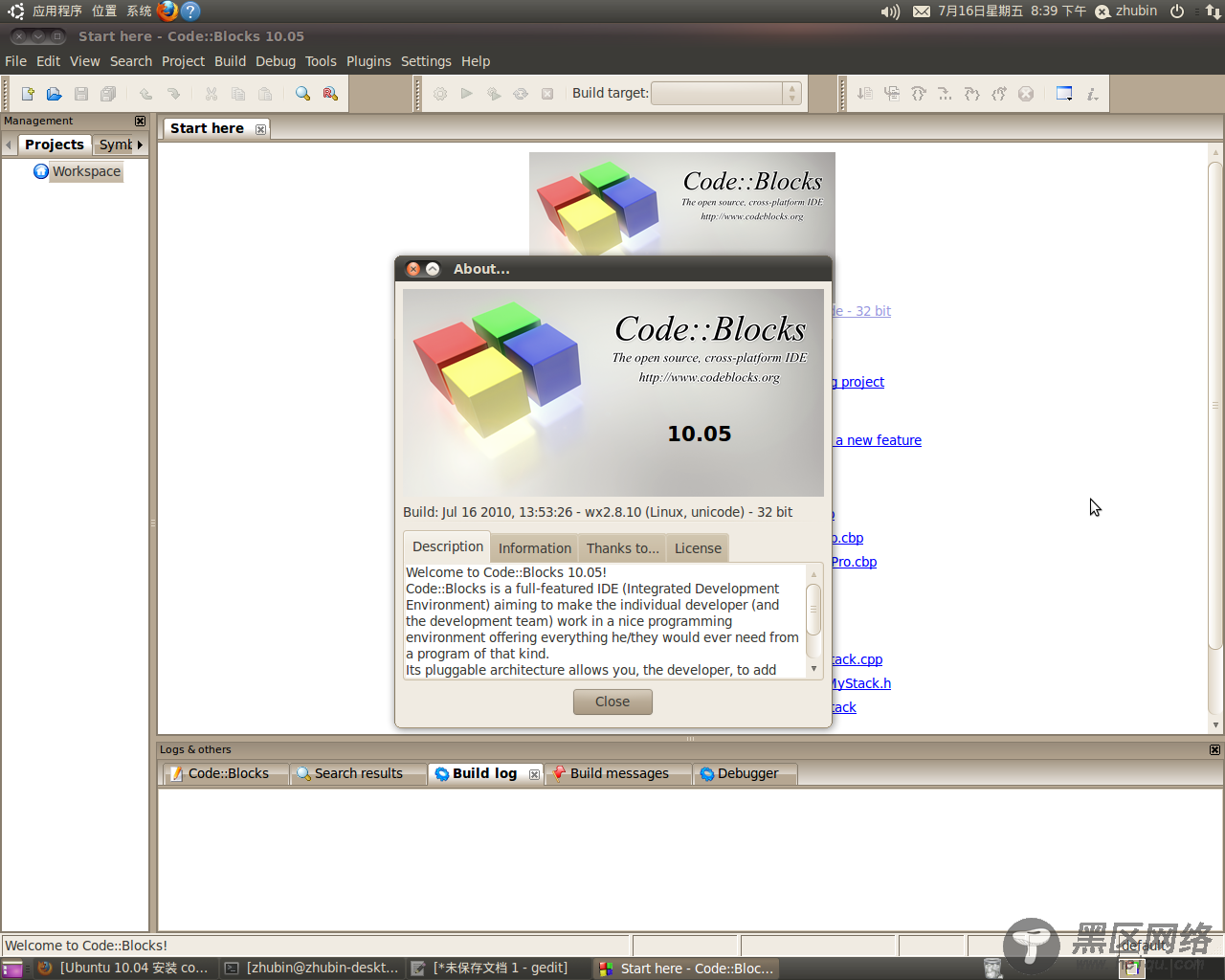Open Replace with red R magnifier icon
1225x980 pixels.
(330, 94)
